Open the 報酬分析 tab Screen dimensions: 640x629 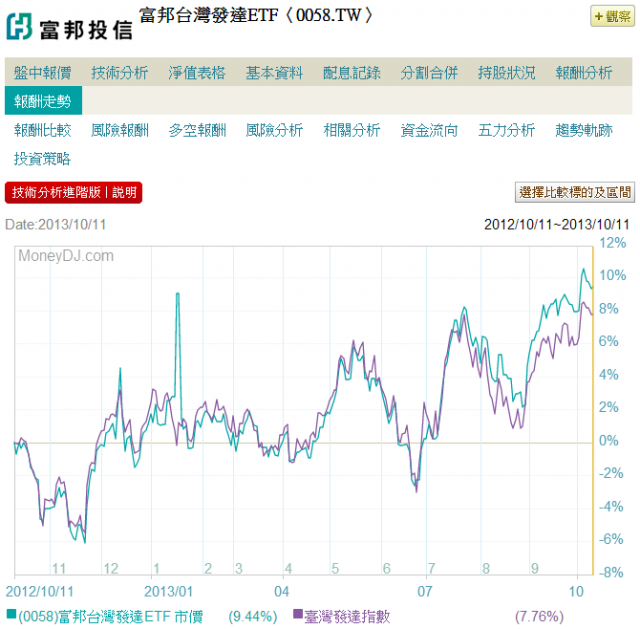click(x=584, y=73)
